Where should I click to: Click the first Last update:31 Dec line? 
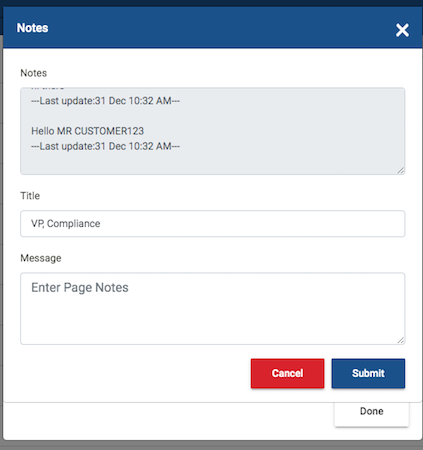coord(105,101)
